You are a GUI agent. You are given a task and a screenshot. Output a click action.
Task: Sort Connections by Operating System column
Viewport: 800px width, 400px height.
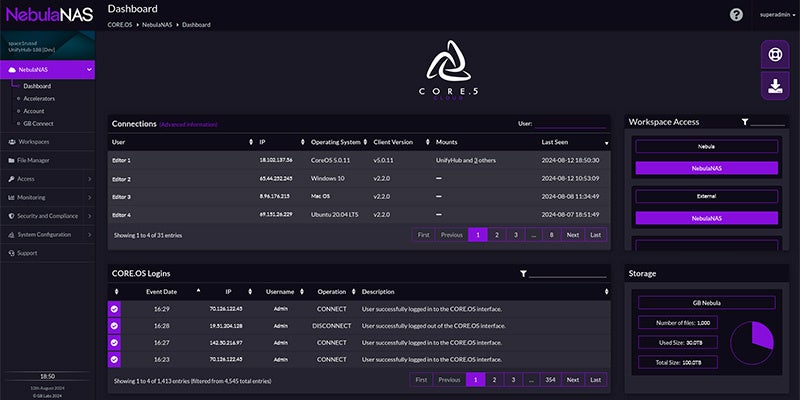365,142
